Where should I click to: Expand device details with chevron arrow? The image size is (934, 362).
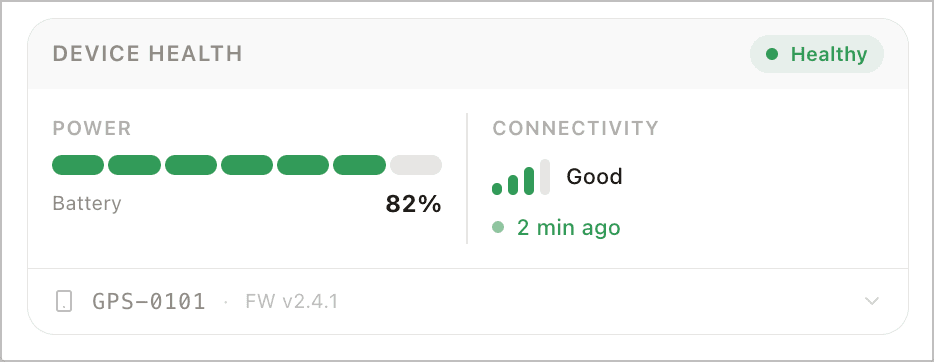point(871,301)
